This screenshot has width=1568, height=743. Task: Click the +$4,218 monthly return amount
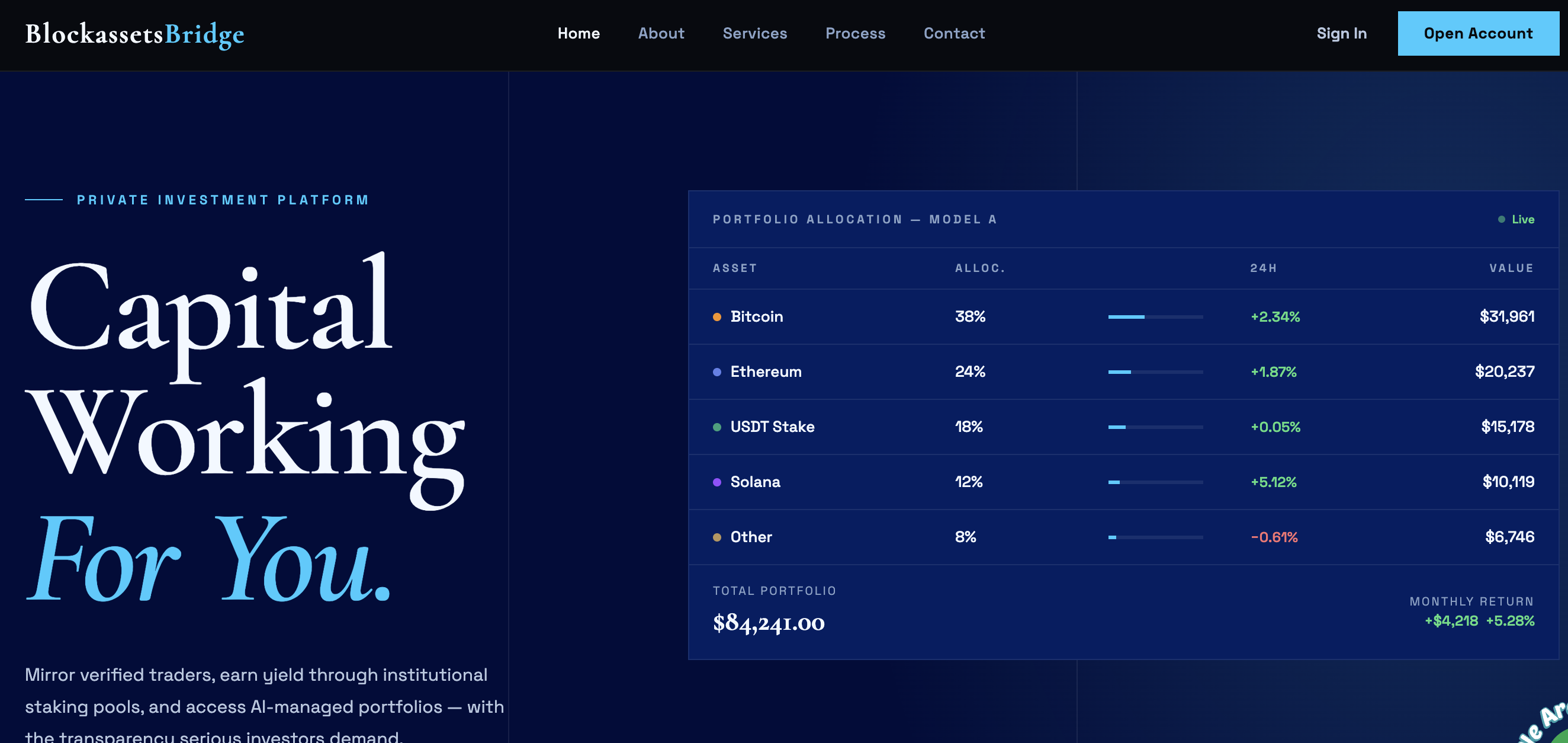click(1451, 621)
